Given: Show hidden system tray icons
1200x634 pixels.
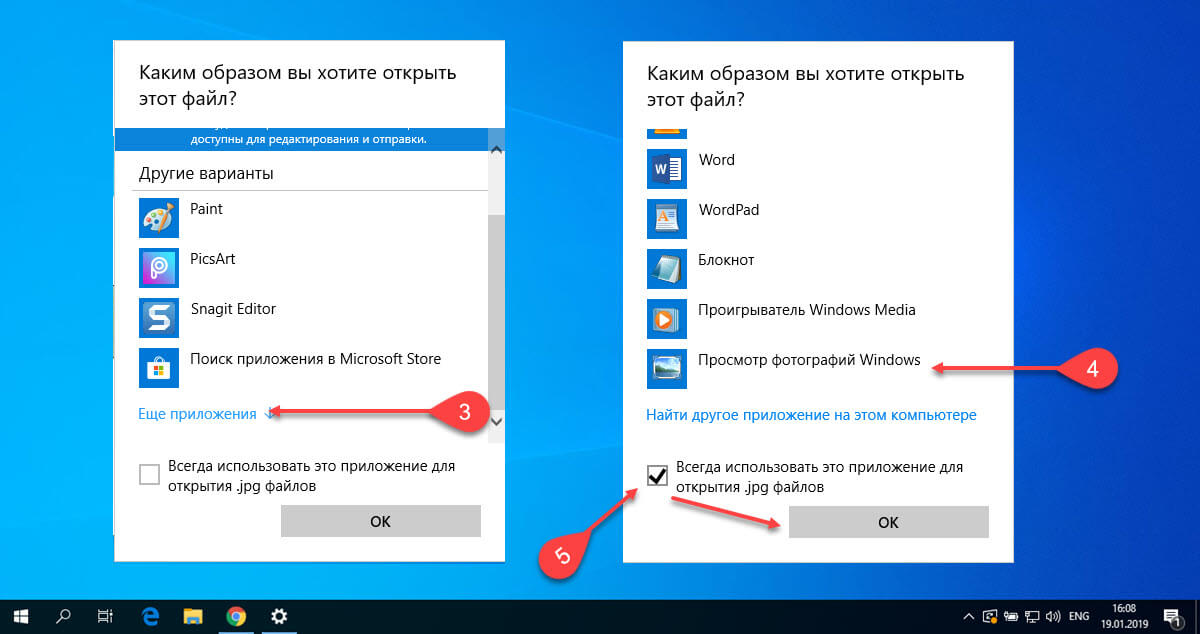Looking at the screenshot, I should tap(968, 616).
